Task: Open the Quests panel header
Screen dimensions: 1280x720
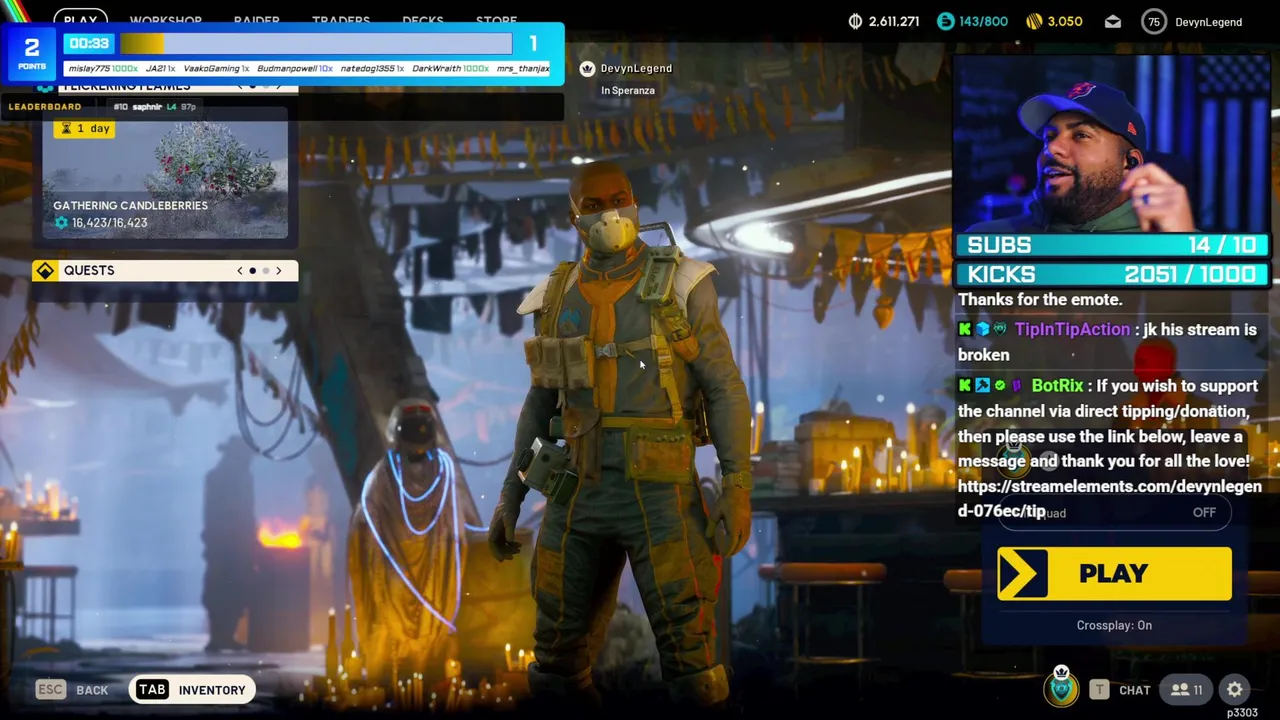Action: point(165,271)
